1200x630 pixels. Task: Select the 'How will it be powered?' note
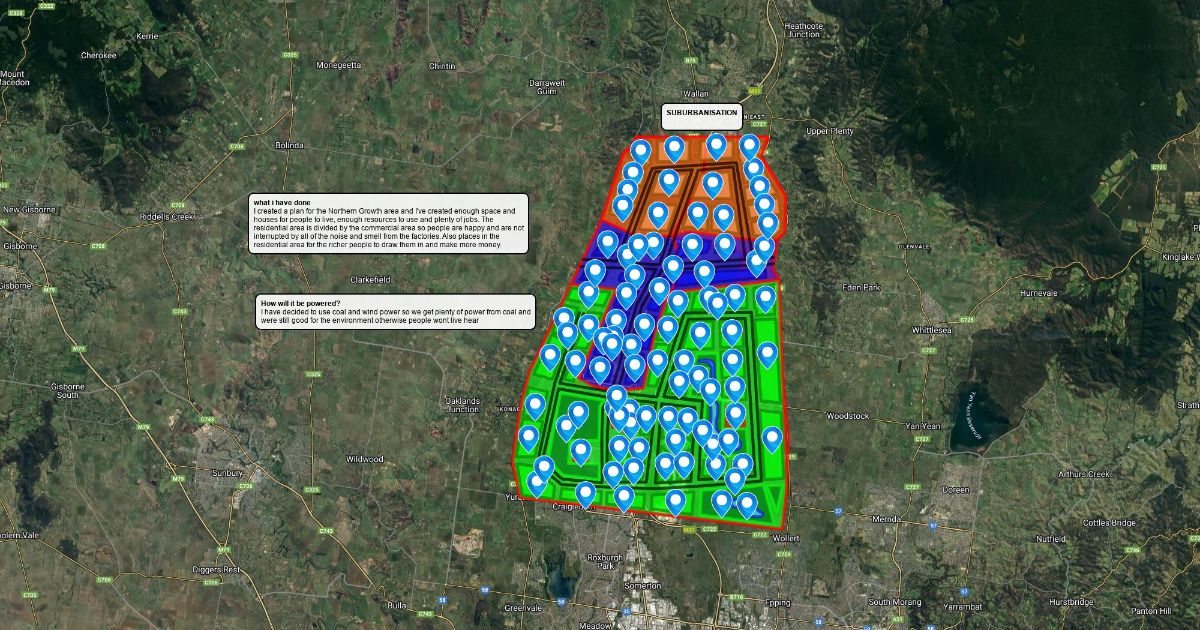[395, 312]
